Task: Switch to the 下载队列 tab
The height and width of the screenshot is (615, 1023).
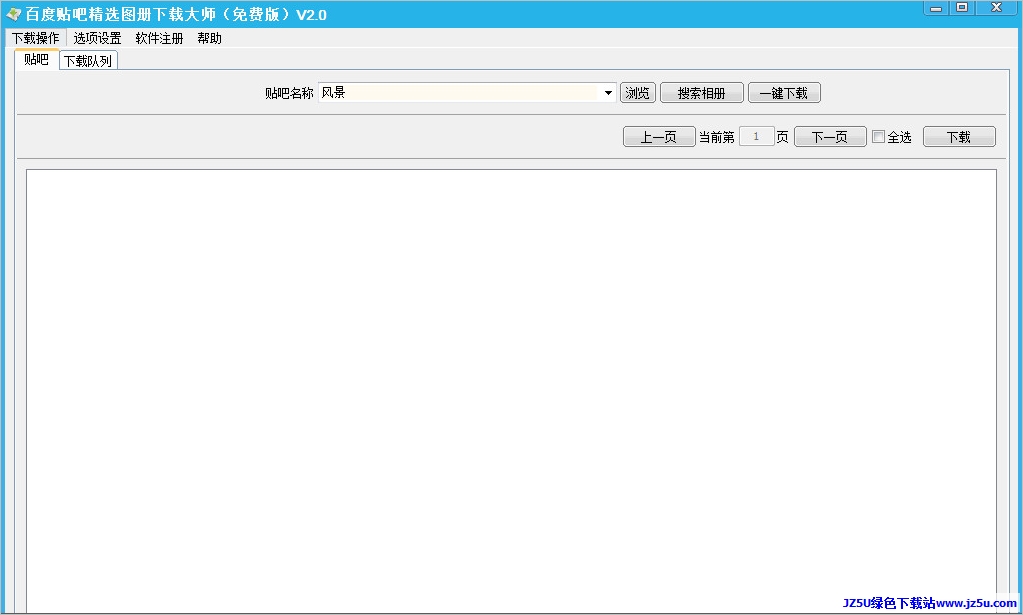Action: [x=88, y=61]
